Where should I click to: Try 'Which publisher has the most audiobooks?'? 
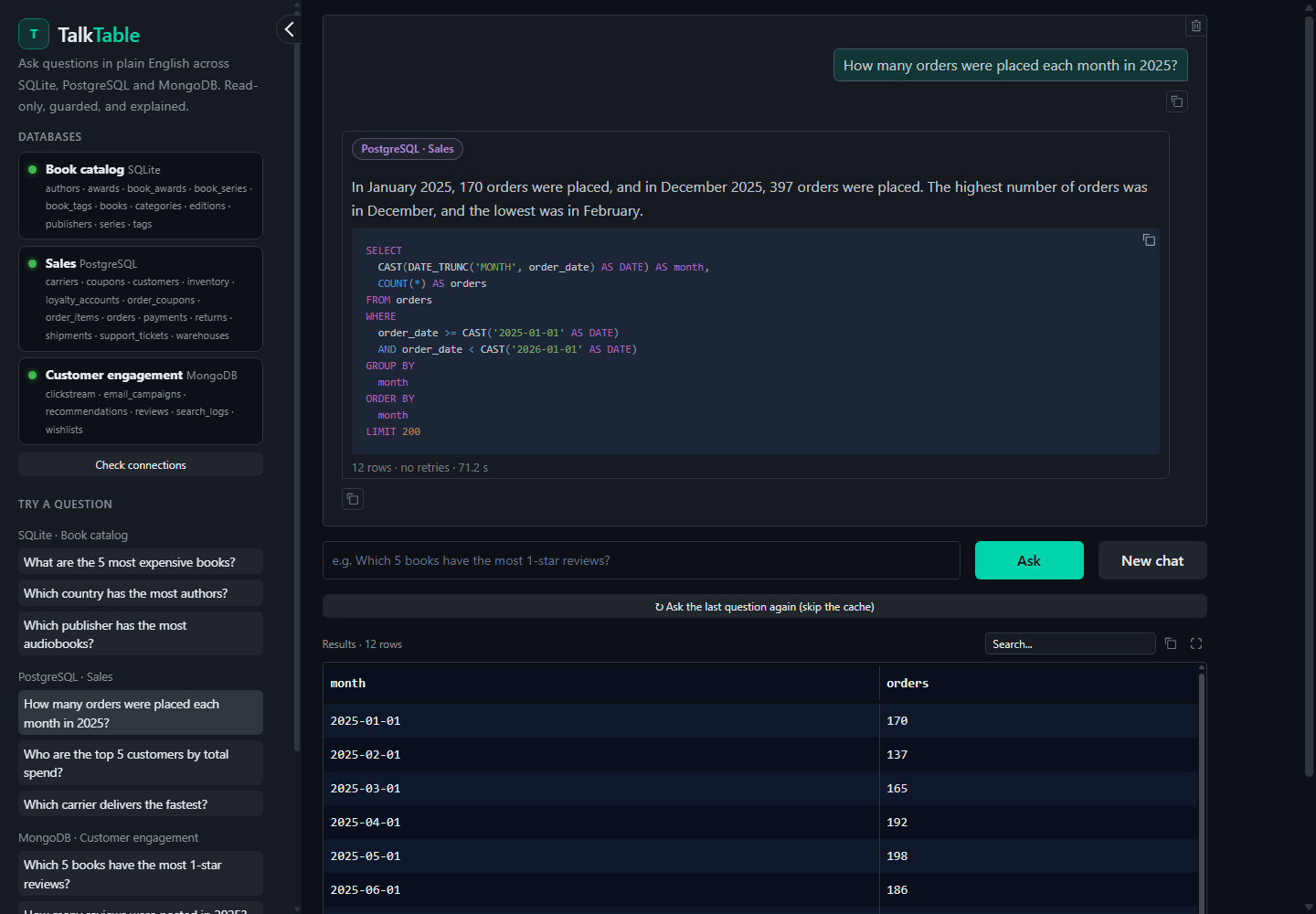(x=141, y=634)
